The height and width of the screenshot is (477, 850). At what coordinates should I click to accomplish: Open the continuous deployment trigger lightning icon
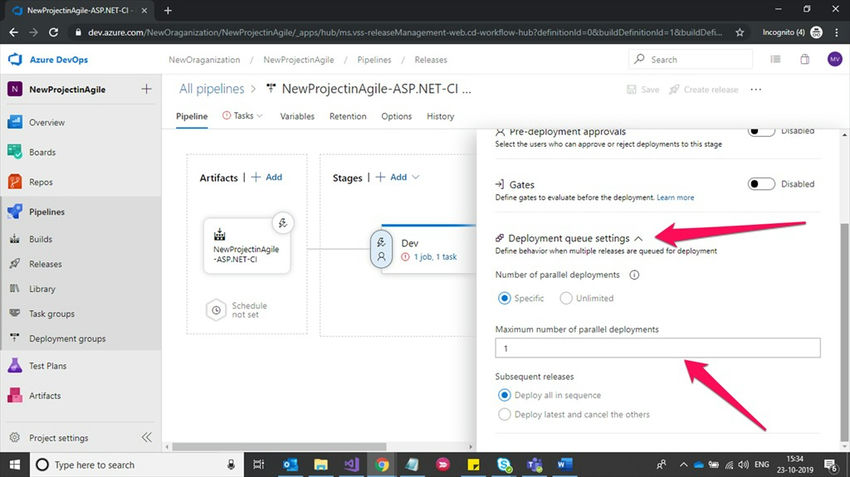point(283,223)
